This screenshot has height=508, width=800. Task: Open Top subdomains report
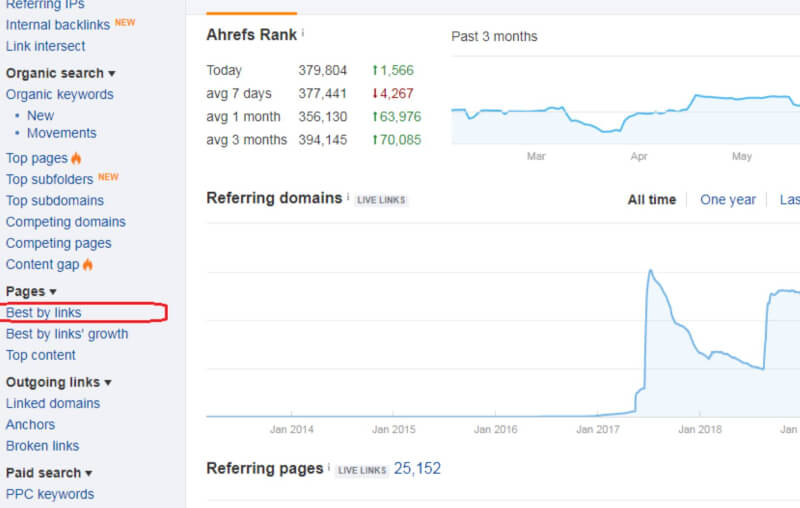[55, 200]
